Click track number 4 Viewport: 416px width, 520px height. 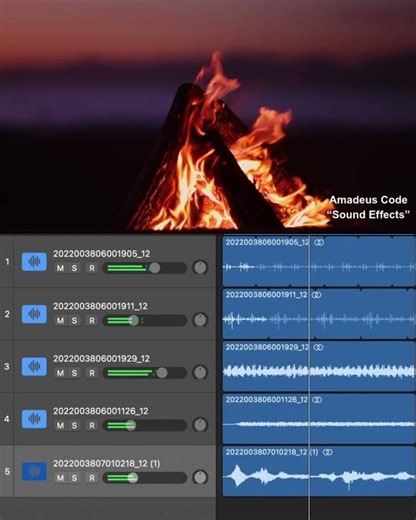tap(7, 419)
